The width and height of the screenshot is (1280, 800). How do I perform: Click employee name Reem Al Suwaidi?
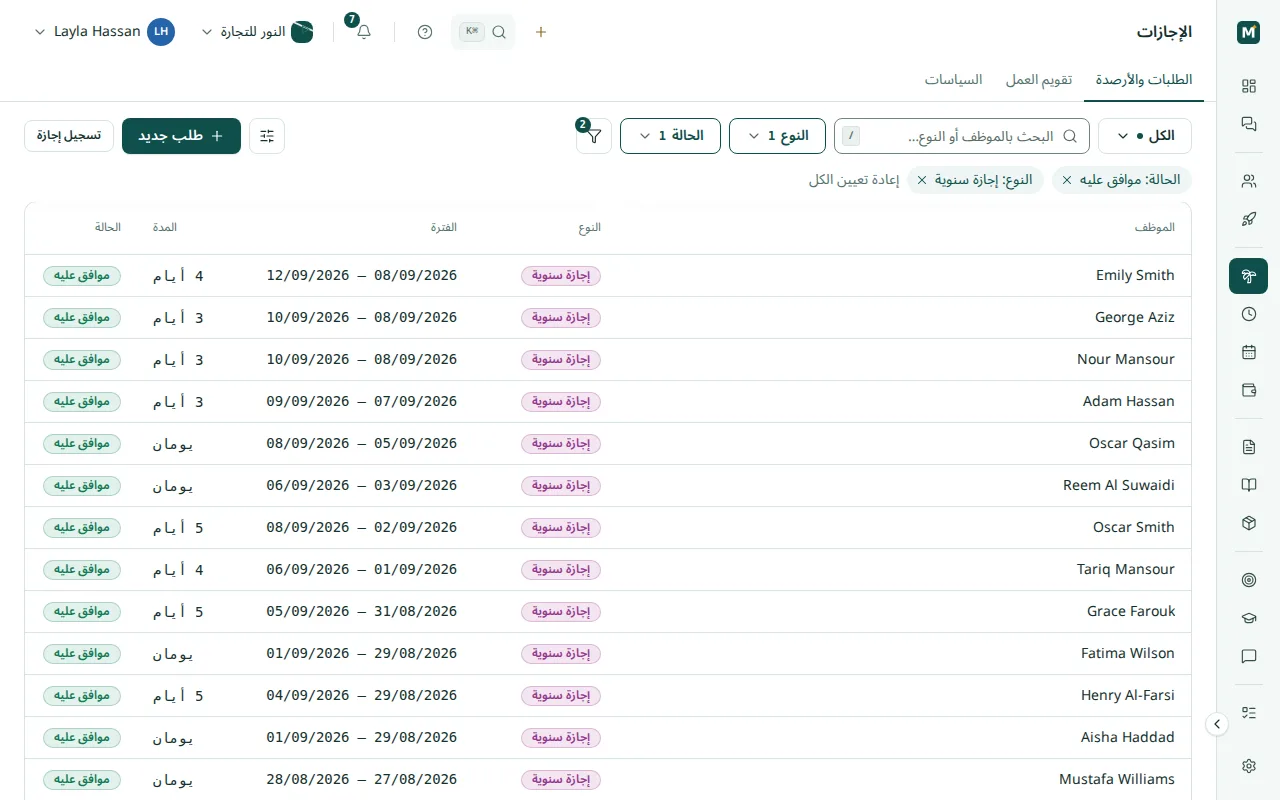[x=1119, y=486]
